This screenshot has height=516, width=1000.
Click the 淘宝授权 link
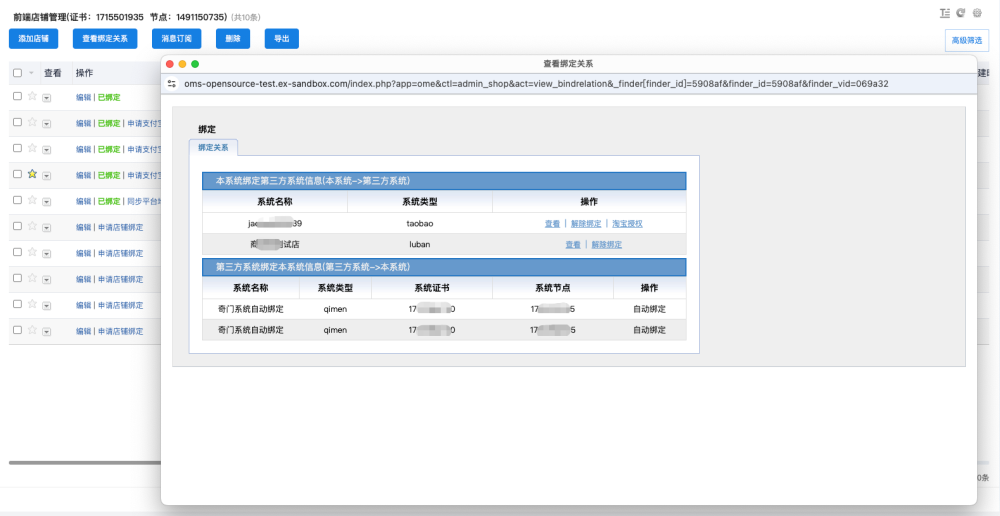(x=628, y=224)
